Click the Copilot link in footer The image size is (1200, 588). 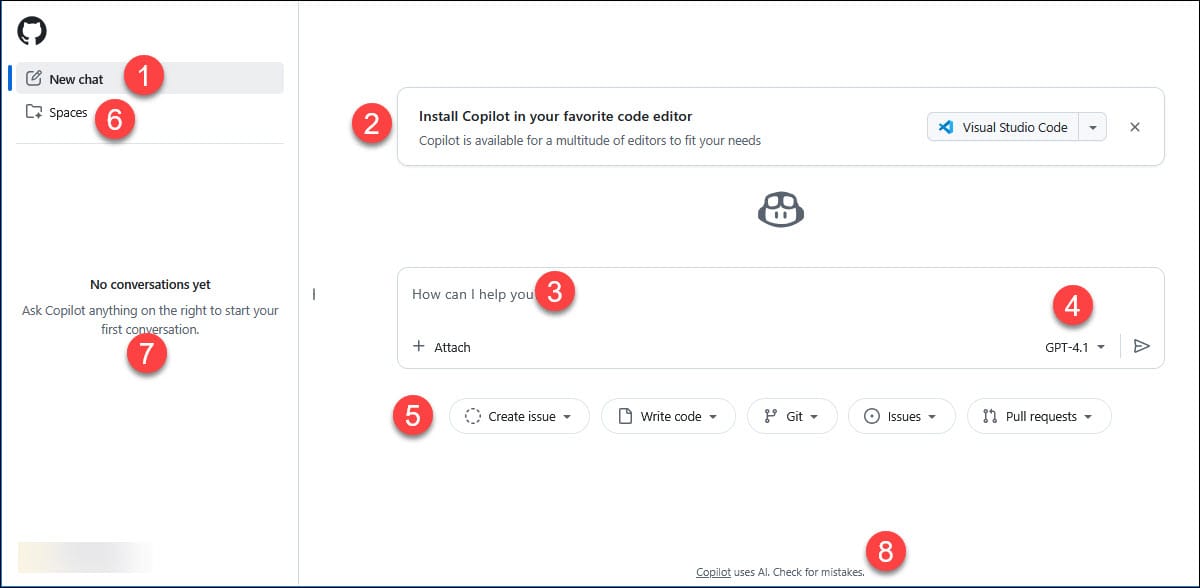714,572
